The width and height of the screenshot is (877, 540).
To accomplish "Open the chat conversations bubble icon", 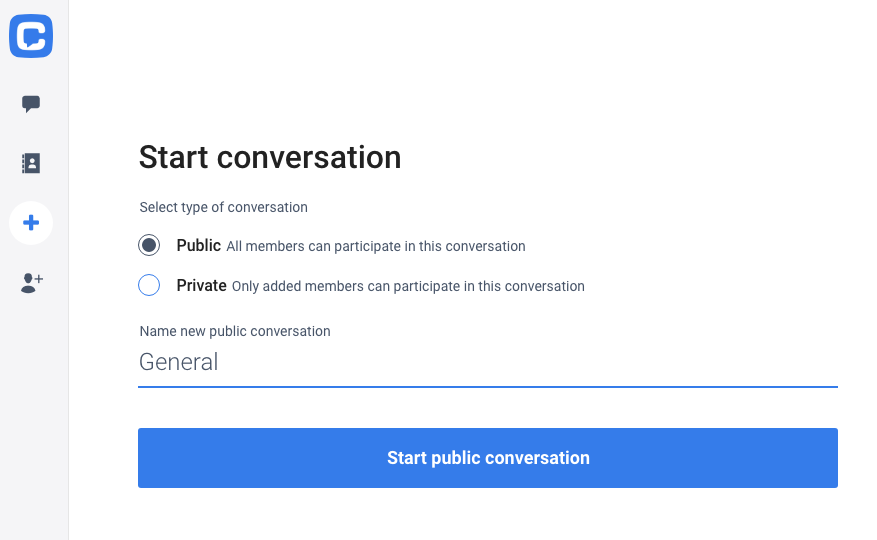I will 31,104.
